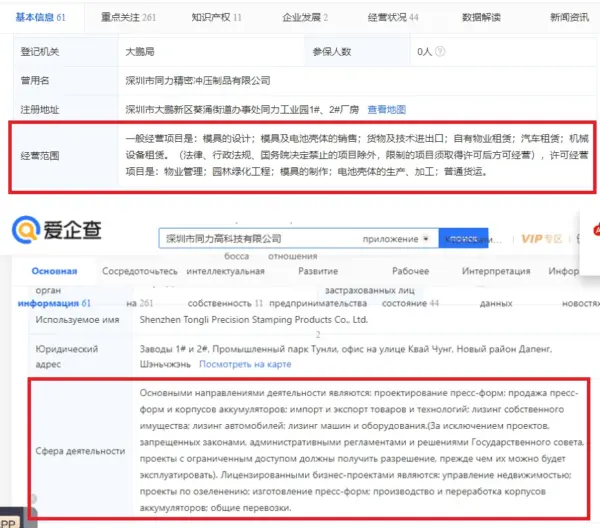Click the 查看地图 link
Viewport: 600px width, 528px height.
pyautogui.click(x=386, y=109)
